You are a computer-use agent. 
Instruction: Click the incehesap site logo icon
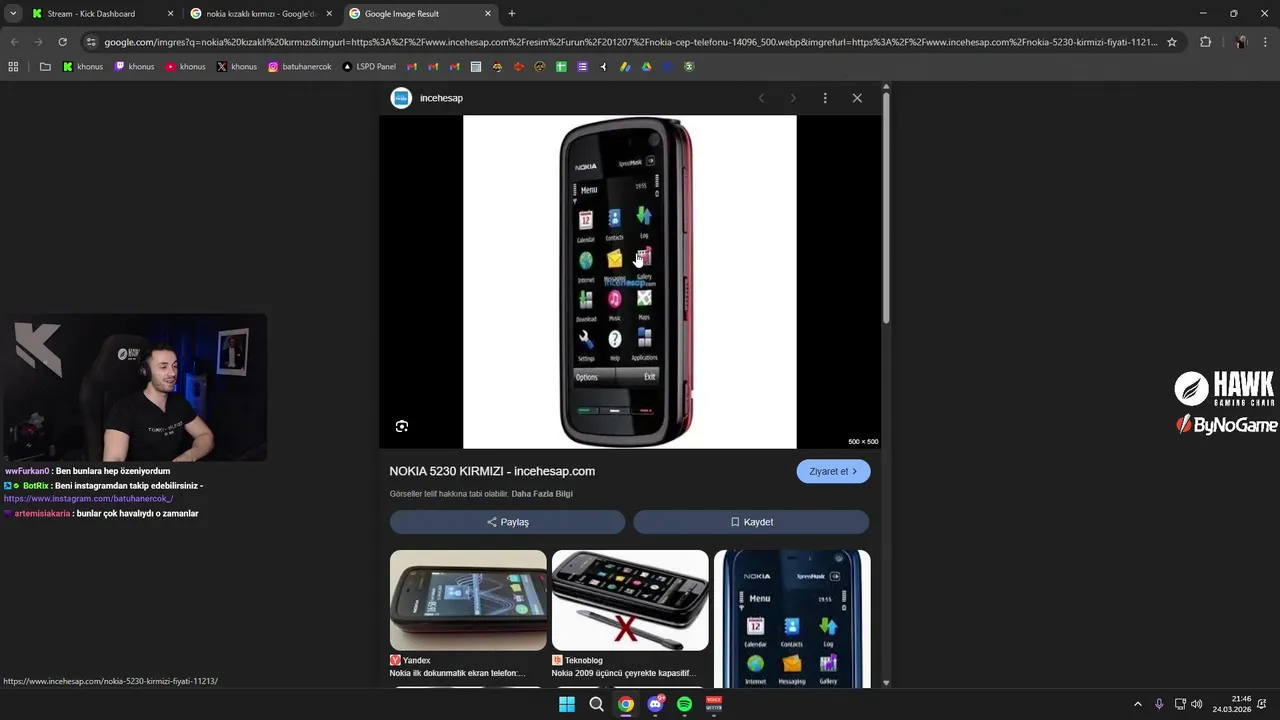pos(401,98)
